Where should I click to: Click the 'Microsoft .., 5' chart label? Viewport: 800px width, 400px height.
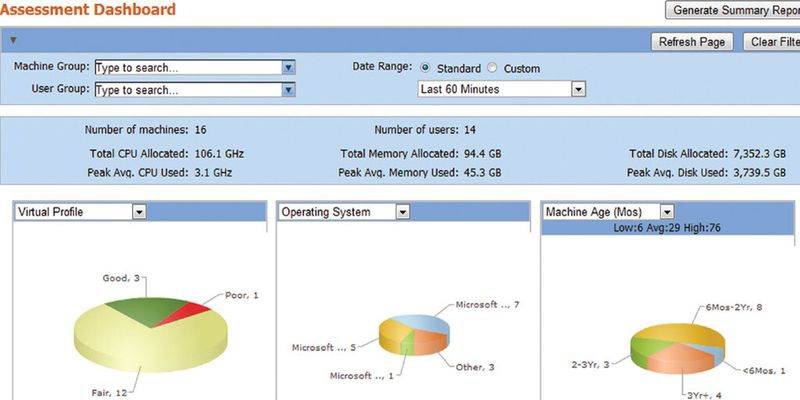pos(323,347)
